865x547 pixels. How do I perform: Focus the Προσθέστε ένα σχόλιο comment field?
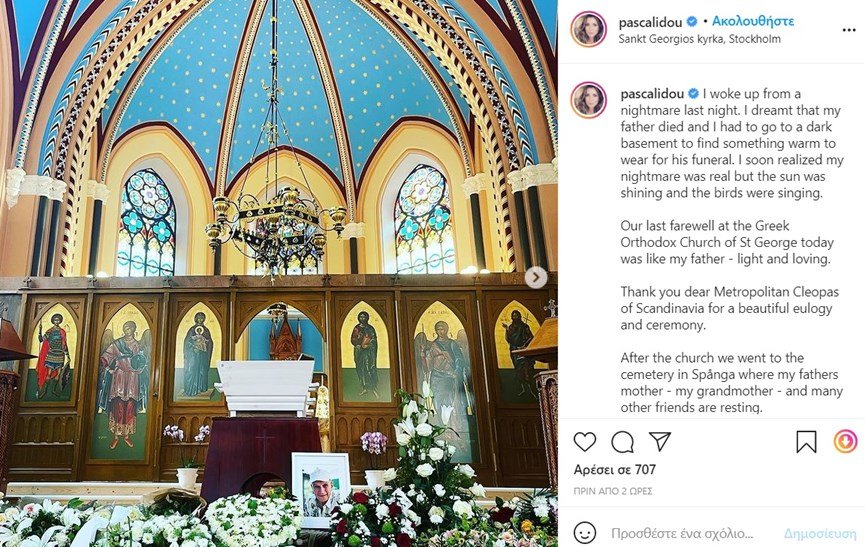(682, 534)
